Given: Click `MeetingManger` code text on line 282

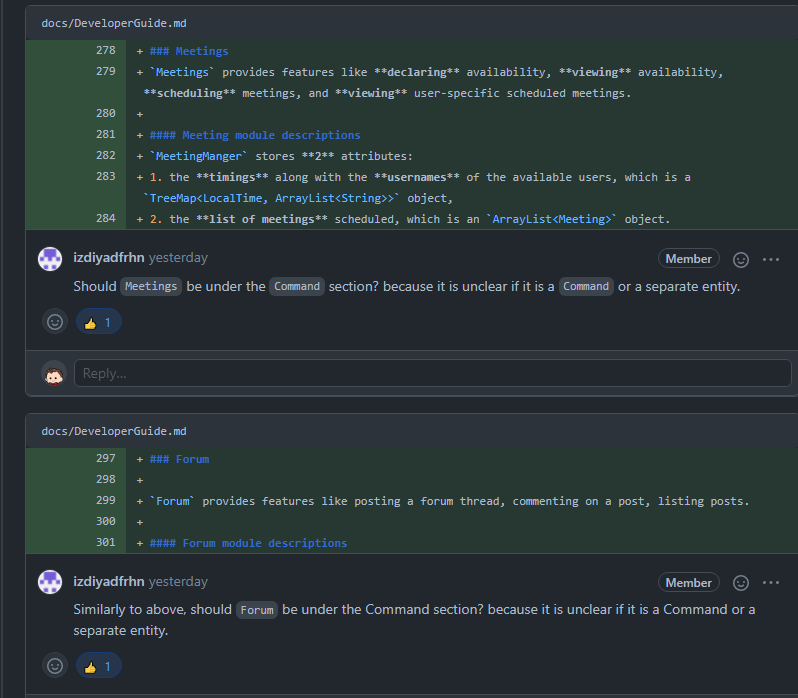Looking at the screenshot, I should point(198,156).
